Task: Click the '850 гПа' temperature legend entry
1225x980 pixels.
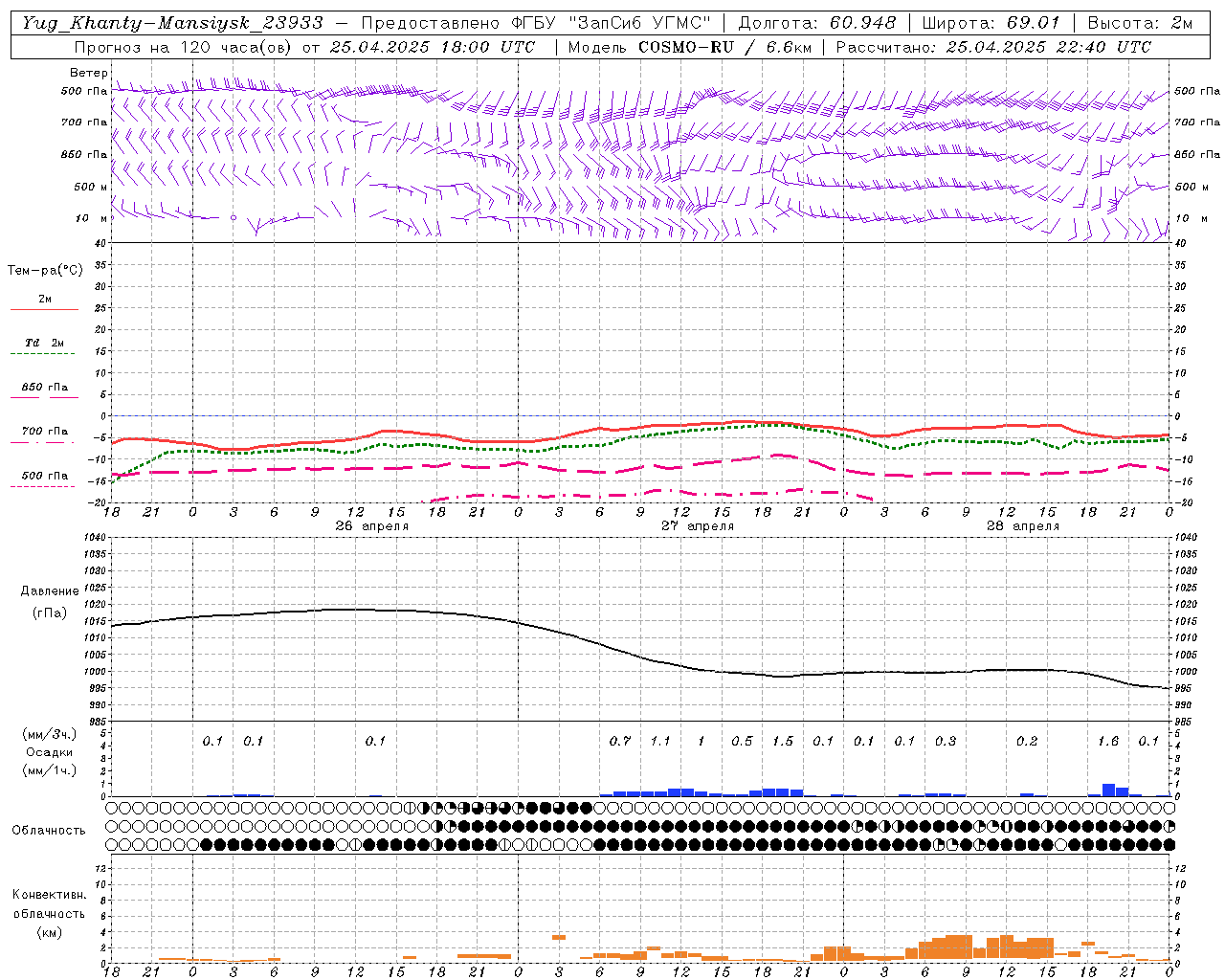Action: [45, 387]
